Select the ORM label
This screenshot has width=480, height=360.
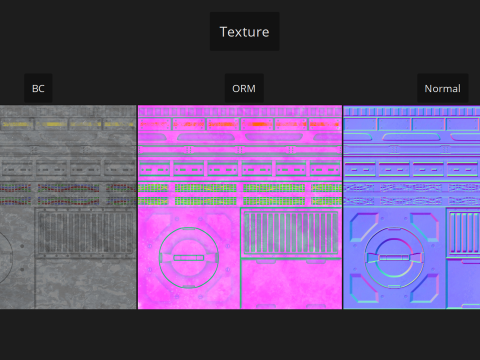pyautogui.click(x=244, y=88)
